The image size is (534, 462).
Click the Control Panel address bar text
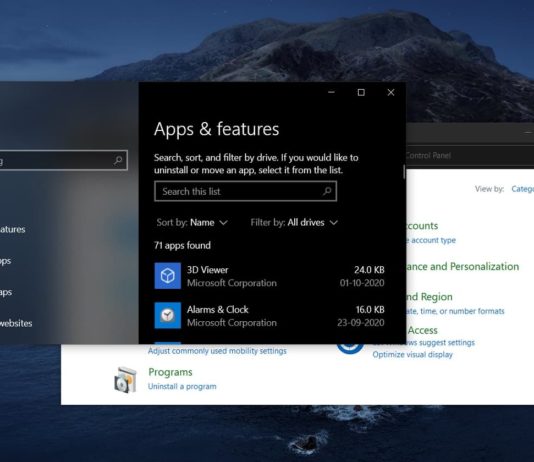(428, 156)
